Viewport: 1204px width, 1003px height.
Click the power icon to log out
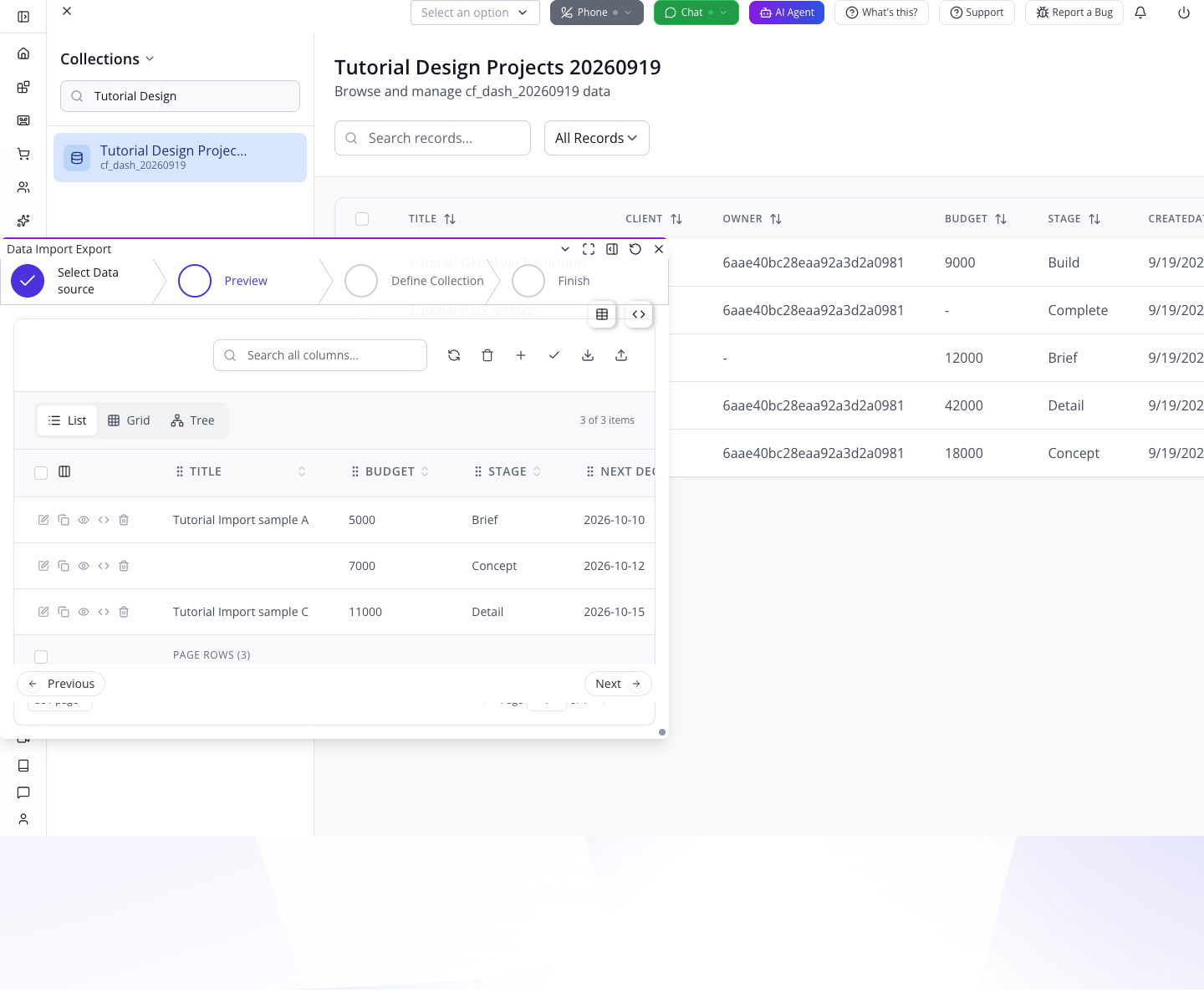click(1184, 13)
